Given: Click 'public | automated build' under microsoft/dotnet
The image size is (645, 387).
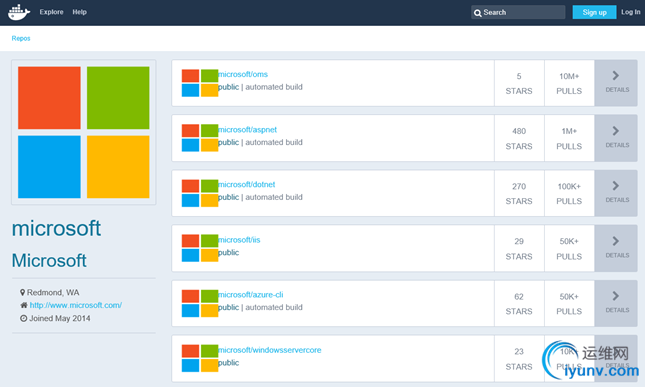Looking at the screenshot, I should coord(260,197).
